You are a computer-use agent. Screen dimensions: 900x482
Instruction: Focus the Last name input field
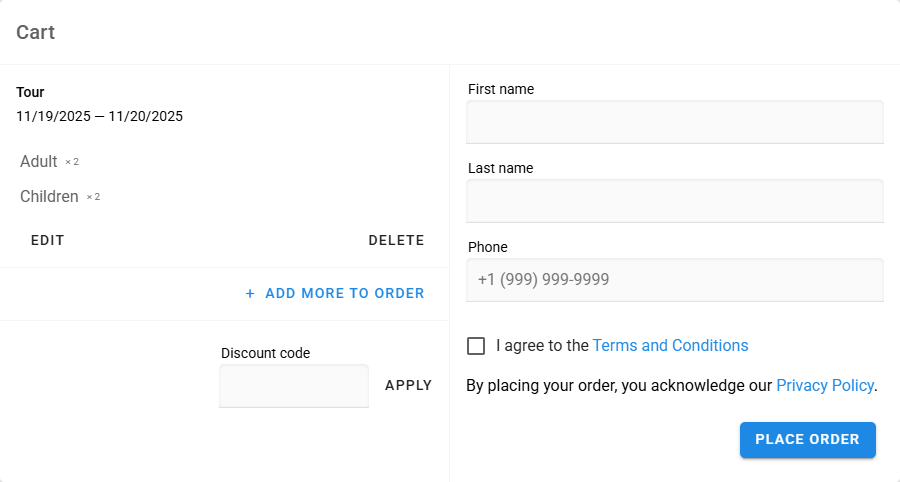tap(675, 201)
